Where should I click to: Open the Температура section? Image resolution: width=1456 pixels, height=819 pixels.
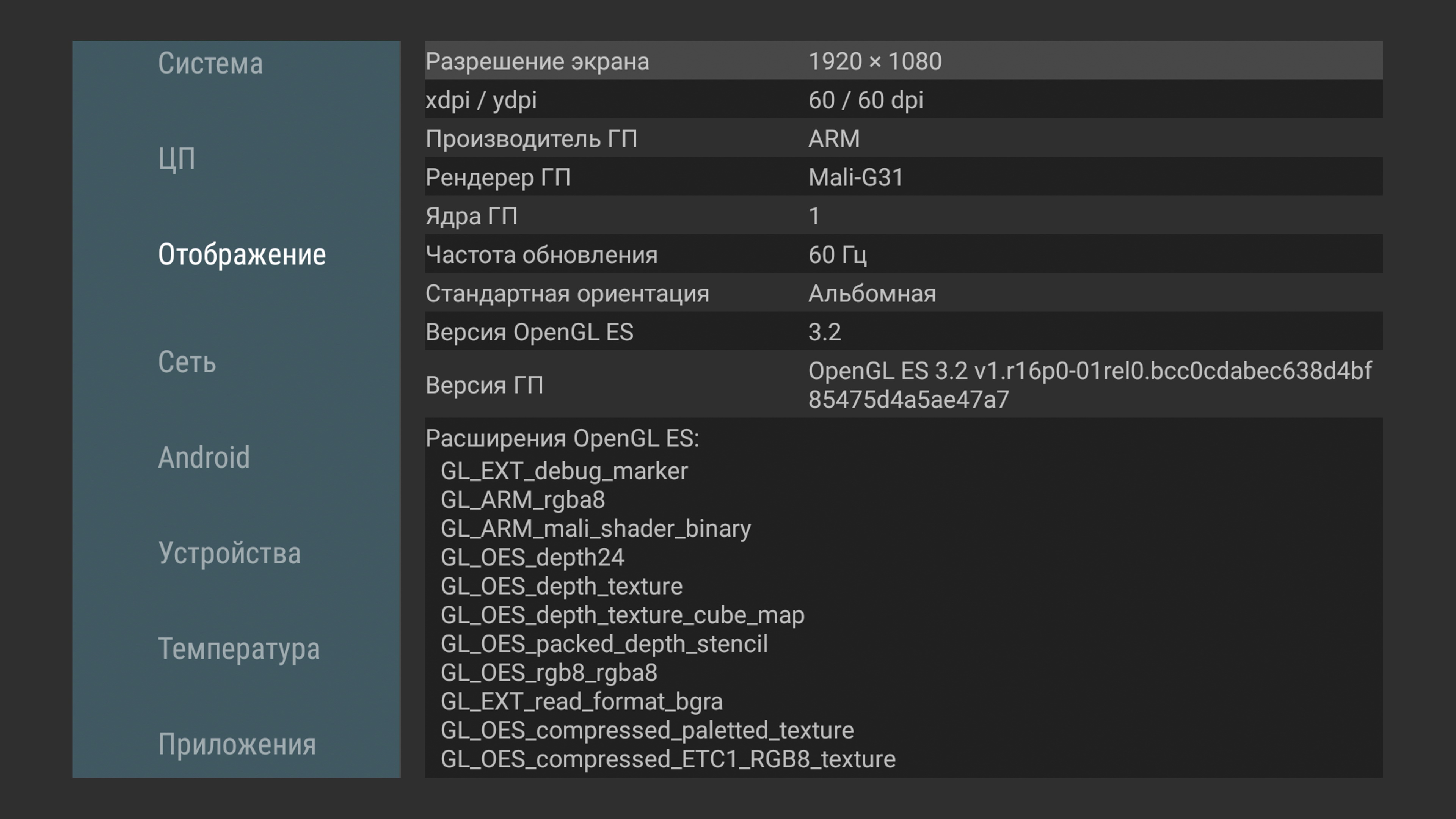pyautogui.click(x=239, y=648)
